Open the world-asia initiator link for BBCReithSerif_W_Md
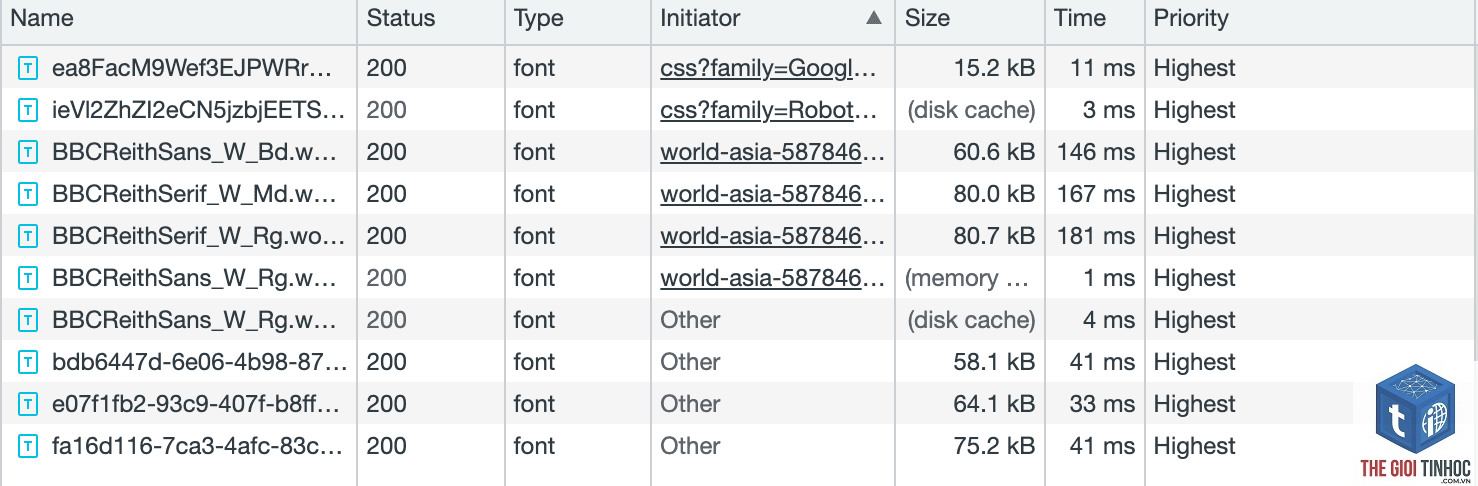 pyautogui.click(x=772, y=195)
